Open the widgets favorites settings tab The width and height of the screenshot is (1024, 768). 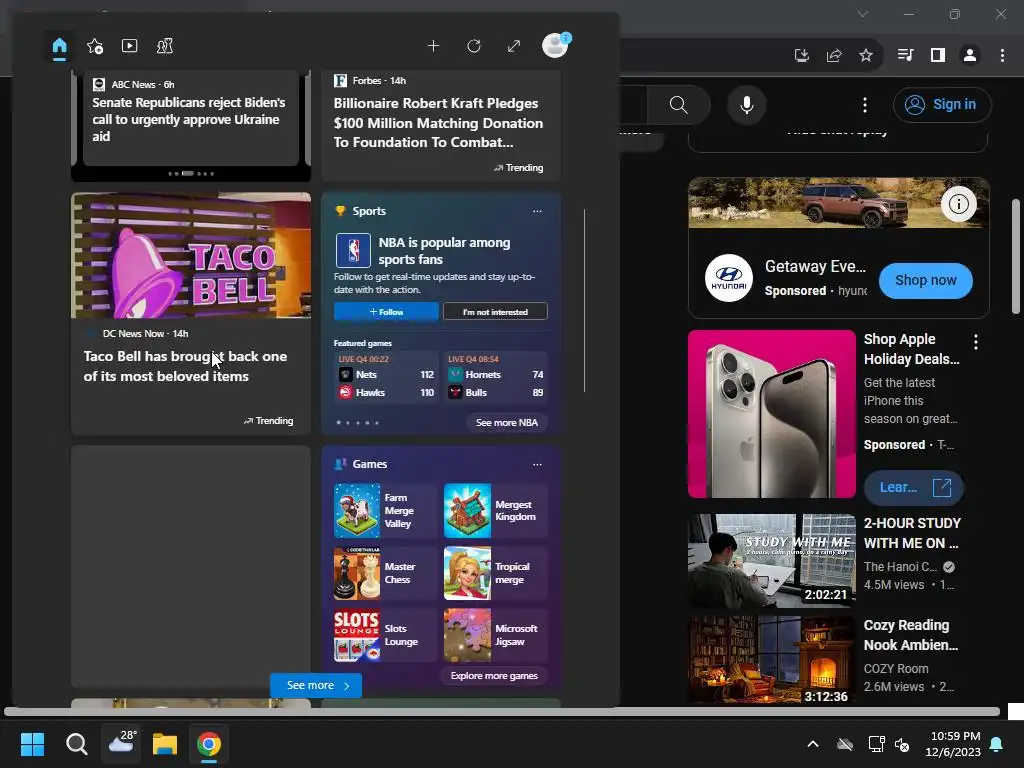pos(95,46)
